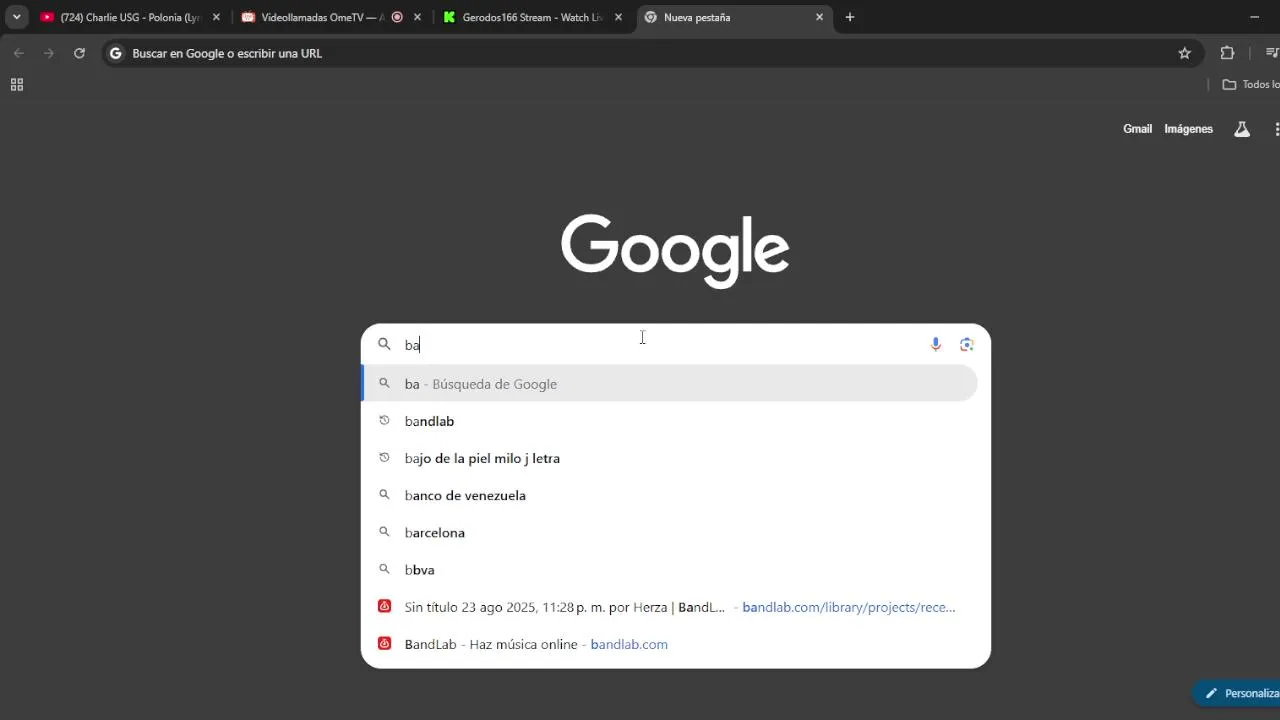Screen dimensions: 1280x720
Task: Select the Nueva pestaña tab
Action: pyautogui.click(x=734, y=17)
